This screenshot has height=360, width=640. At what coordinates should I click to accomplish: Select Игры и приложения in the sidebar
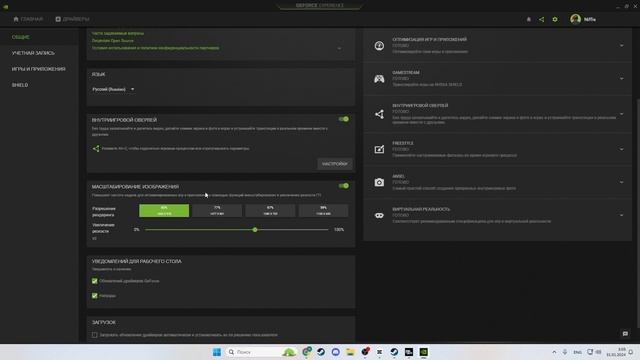click(38, 69)
